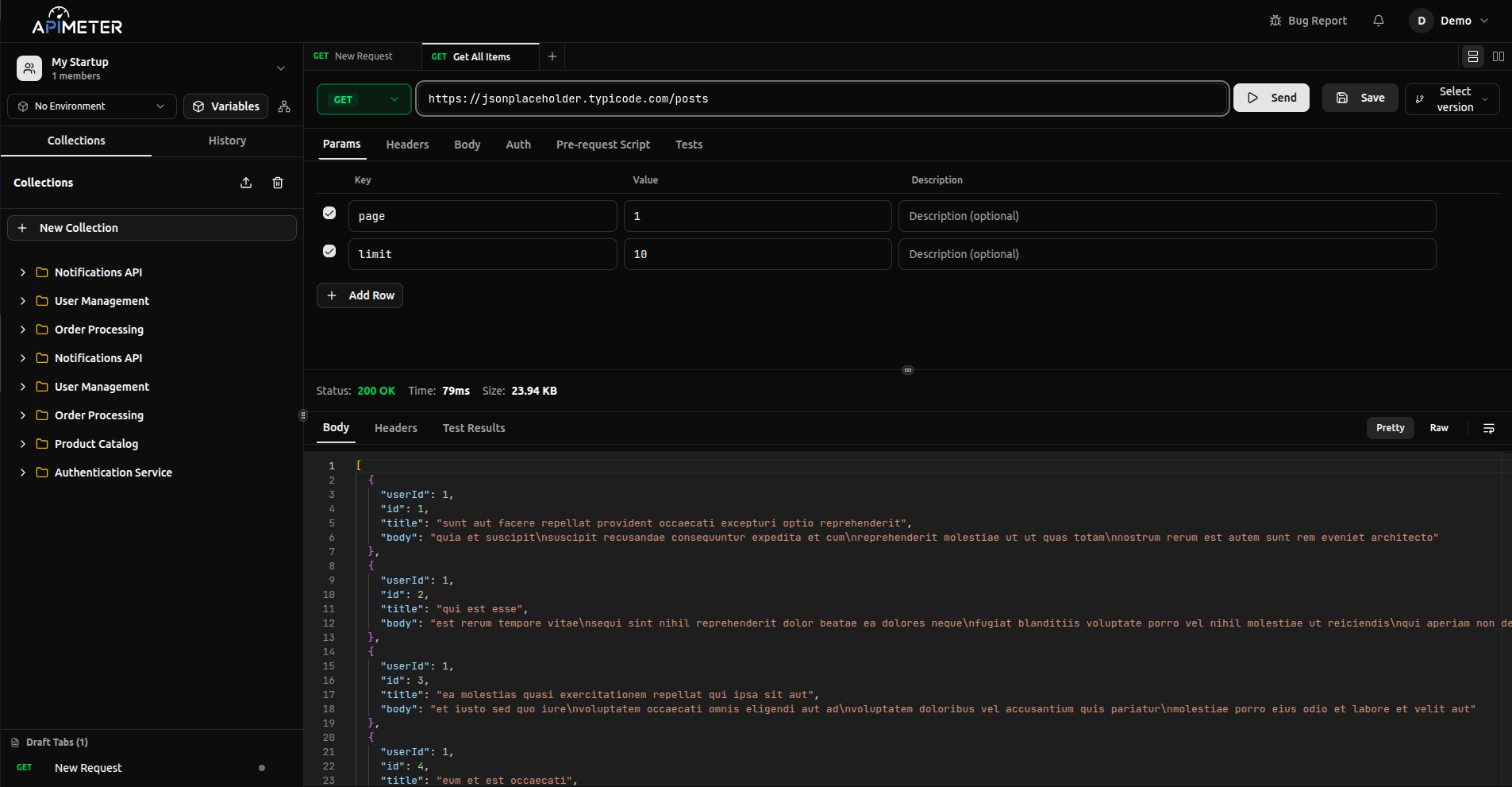Switch response view to Raw
1512x787 pixels.
(x=1439, y=428)
